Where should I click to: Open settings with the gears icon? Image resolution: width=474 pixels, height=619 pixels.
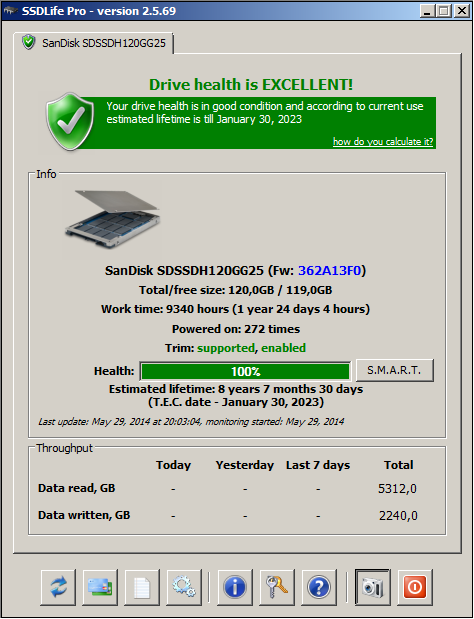coord(184,587)
